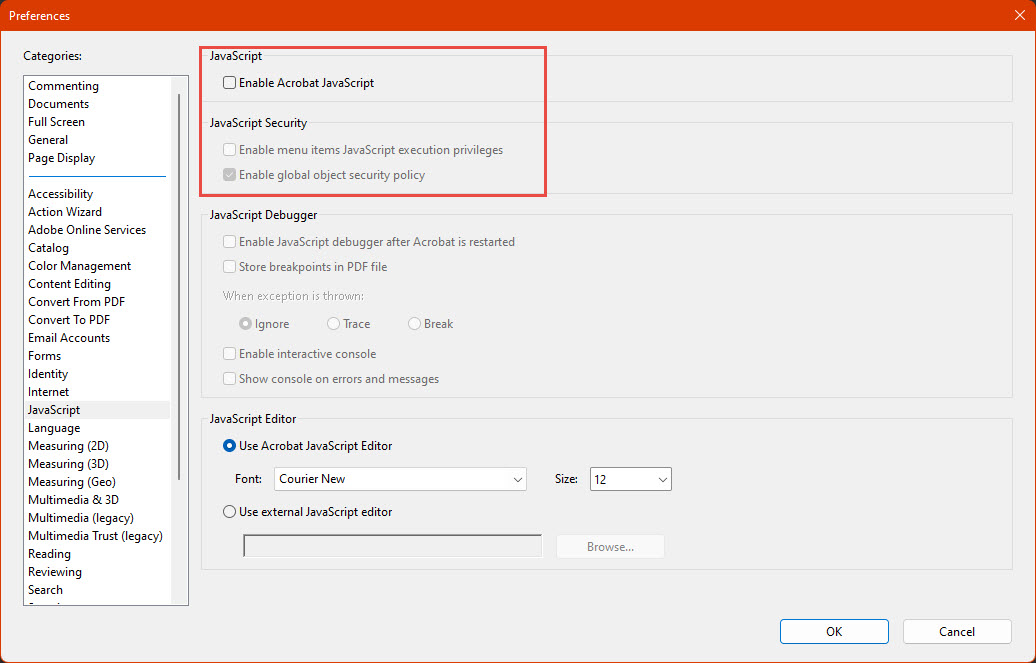Check Enable menu items JavaScript execution privileges
The height and width of the screenshot is (663, 1036).
pos(229,149)
